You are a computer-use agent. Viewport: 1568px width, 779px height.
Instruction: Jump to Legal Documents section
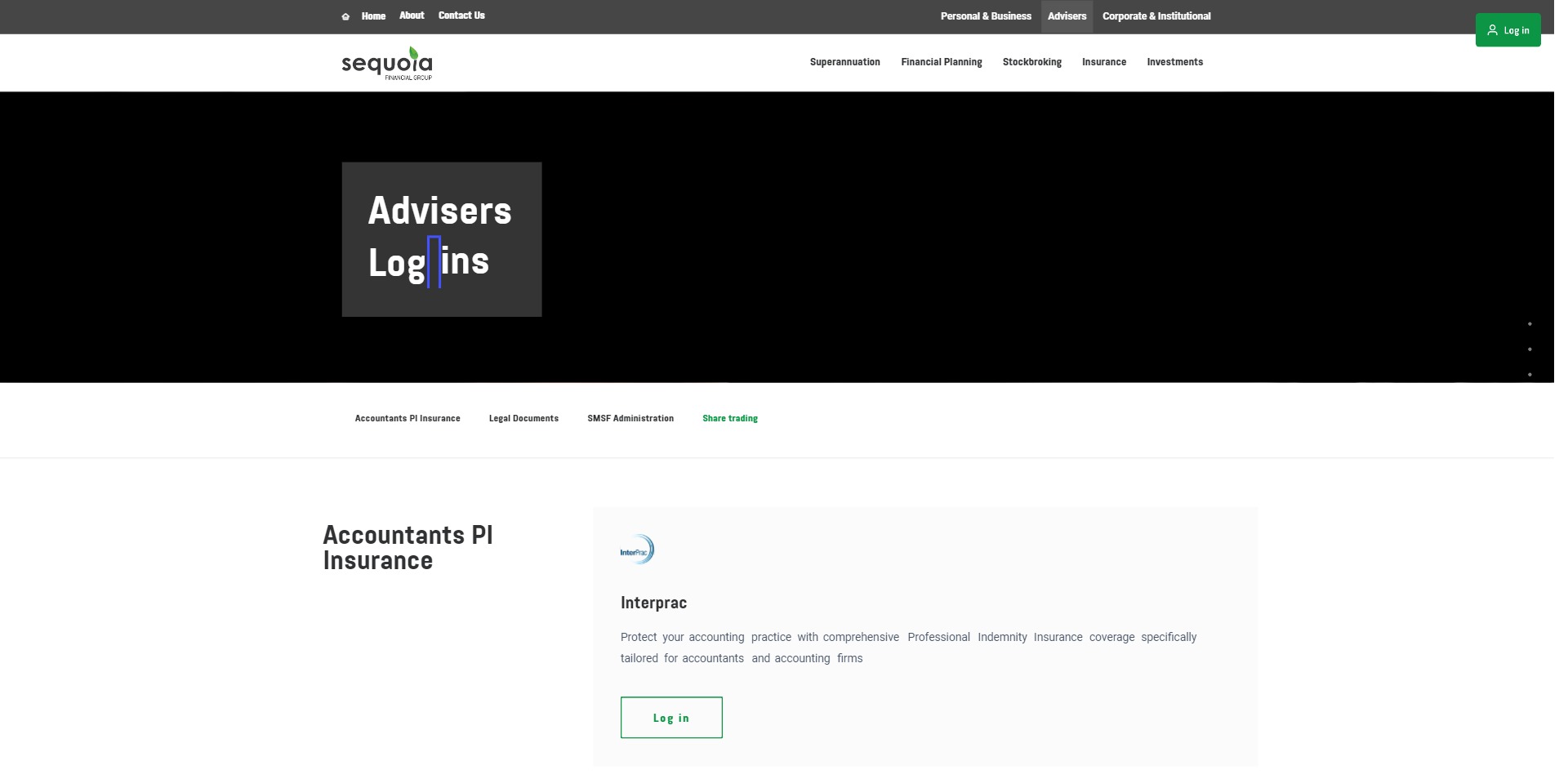[x=523, y=419]
